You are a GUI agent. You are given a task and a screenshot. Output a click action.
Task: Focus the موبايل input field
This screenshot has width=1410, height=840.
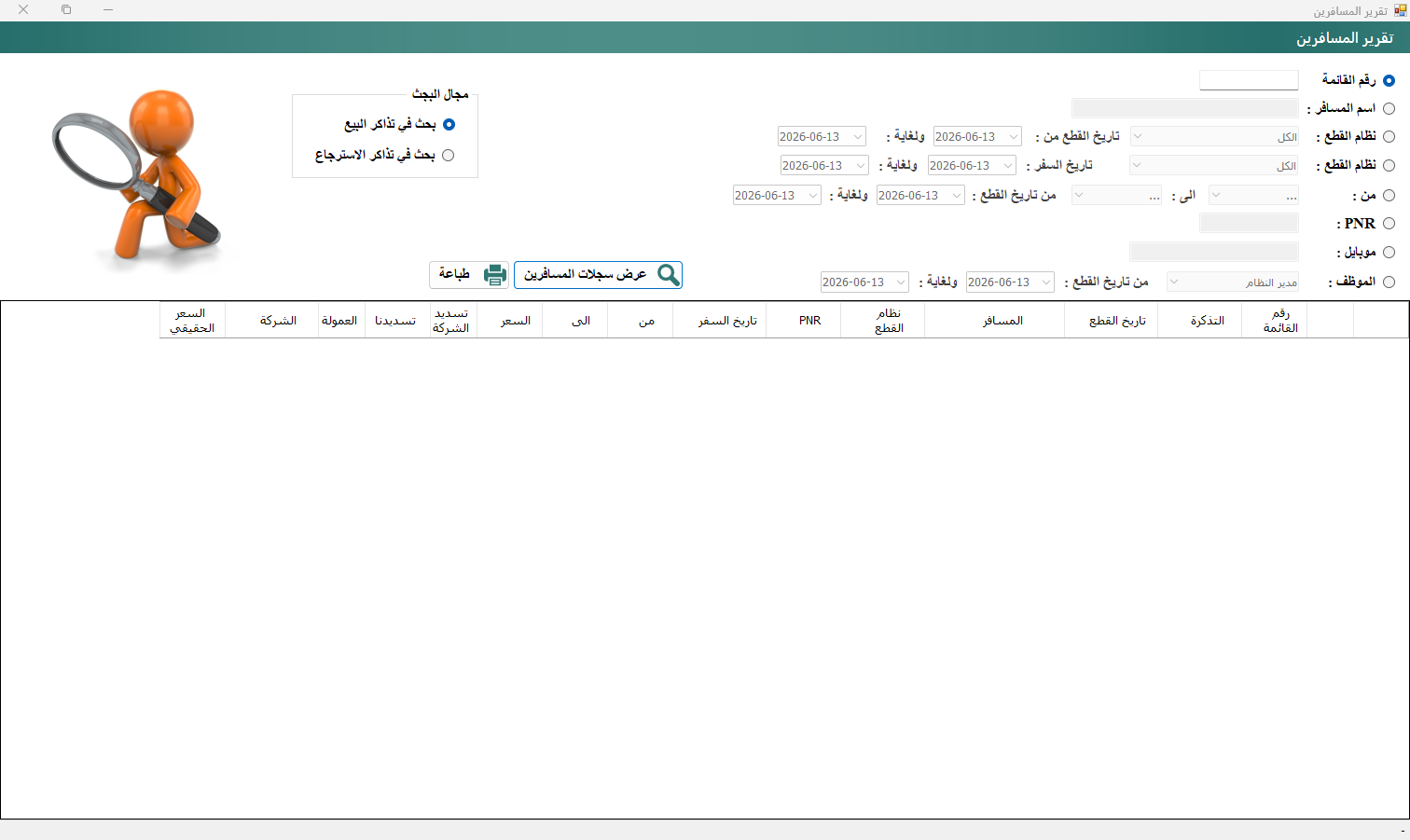[1214, 252]
